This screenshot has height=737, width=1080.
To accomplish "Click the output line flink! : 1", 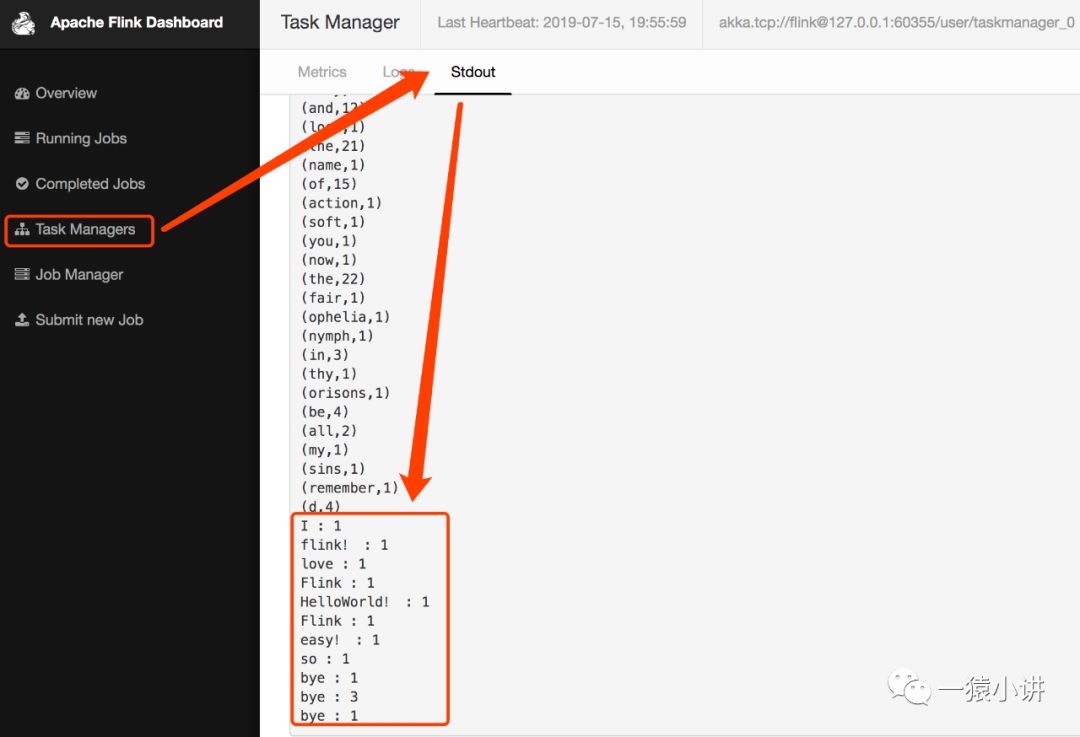I will coord(344,545).
